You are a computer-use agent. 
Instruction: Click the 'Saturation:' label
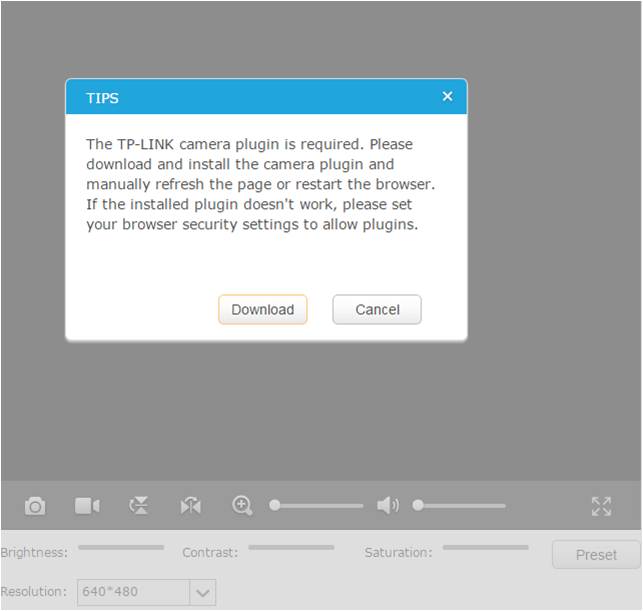click(398, 552)
